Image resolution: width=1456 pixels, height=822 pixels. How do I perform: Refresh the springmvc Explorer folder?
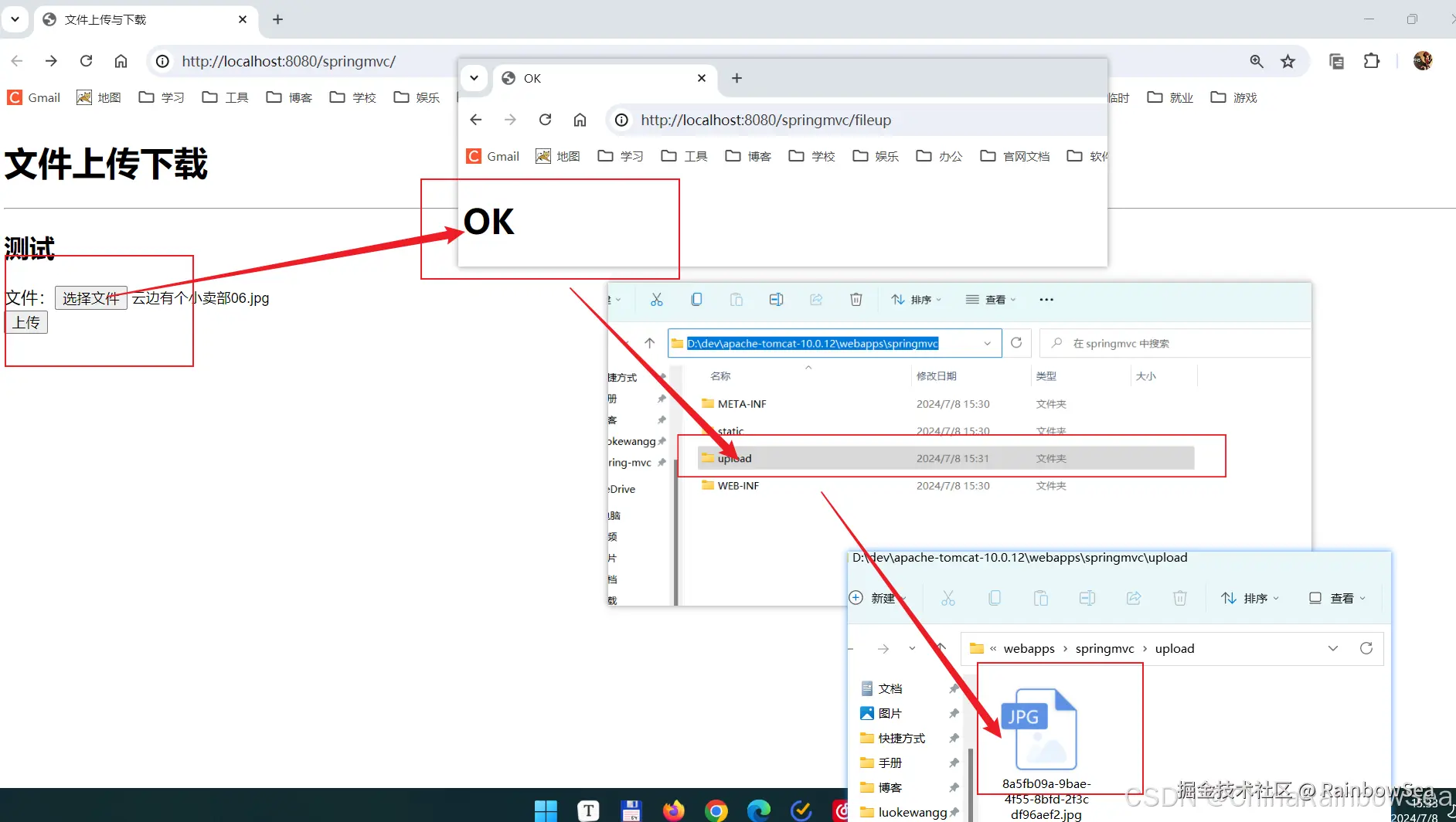[x=1016, y=343]
